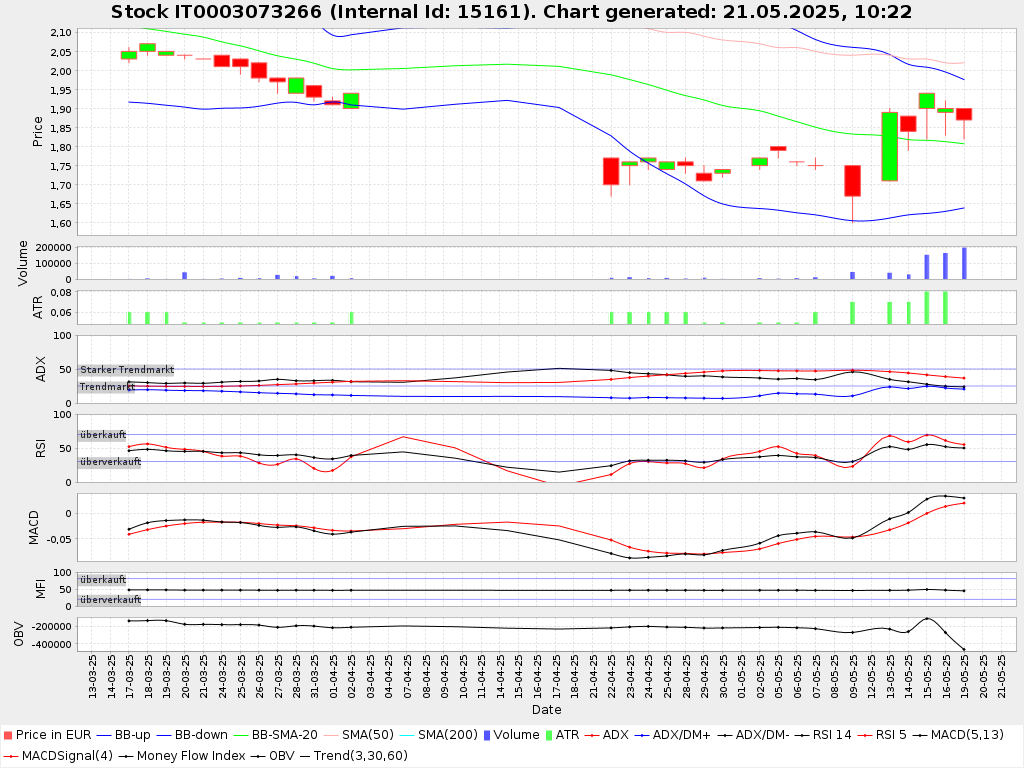Click the 09-05-25 date tick label
The image size is (1024, 768).
[853, 677]
